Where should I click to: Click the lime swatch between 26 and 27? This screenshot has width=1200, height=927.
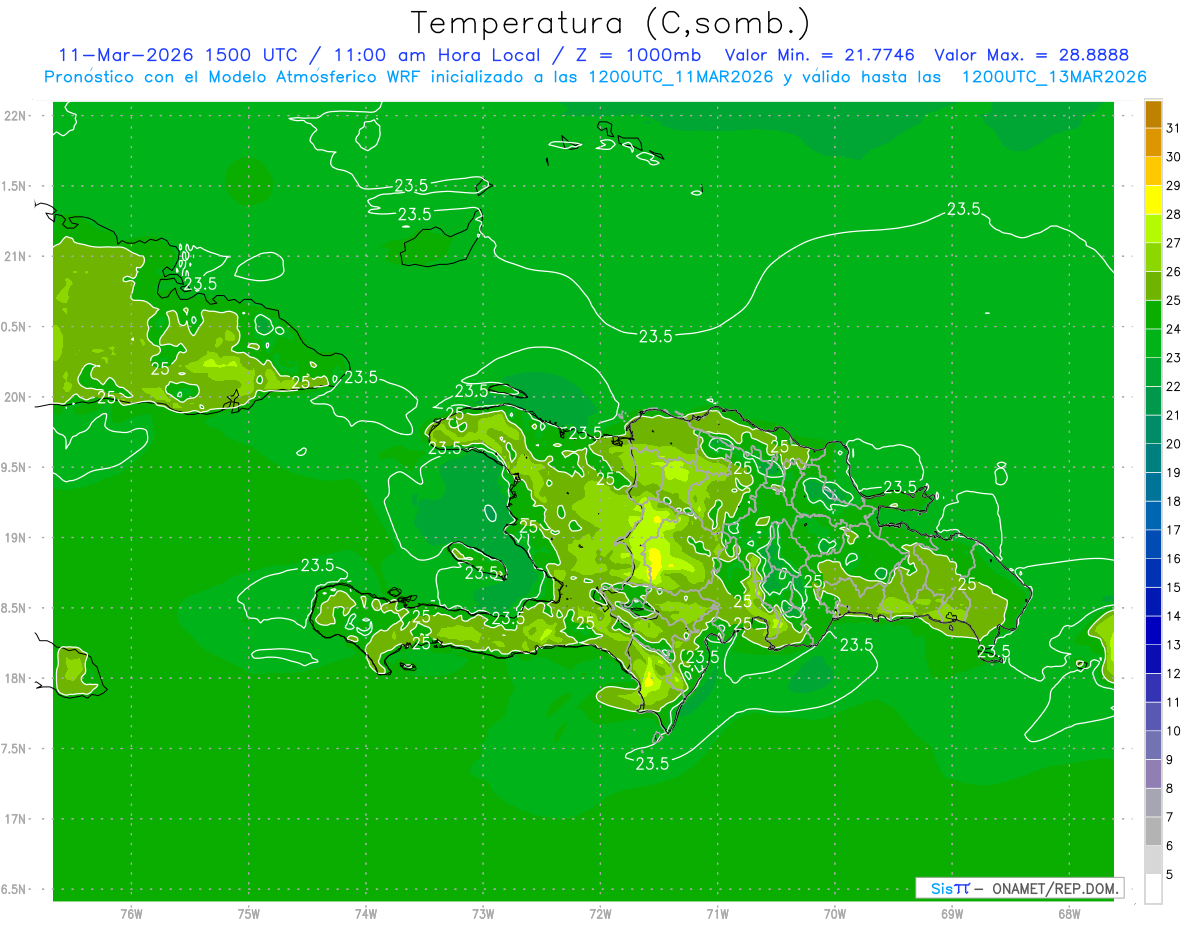pyautogui.click(x=1153, y=257)
